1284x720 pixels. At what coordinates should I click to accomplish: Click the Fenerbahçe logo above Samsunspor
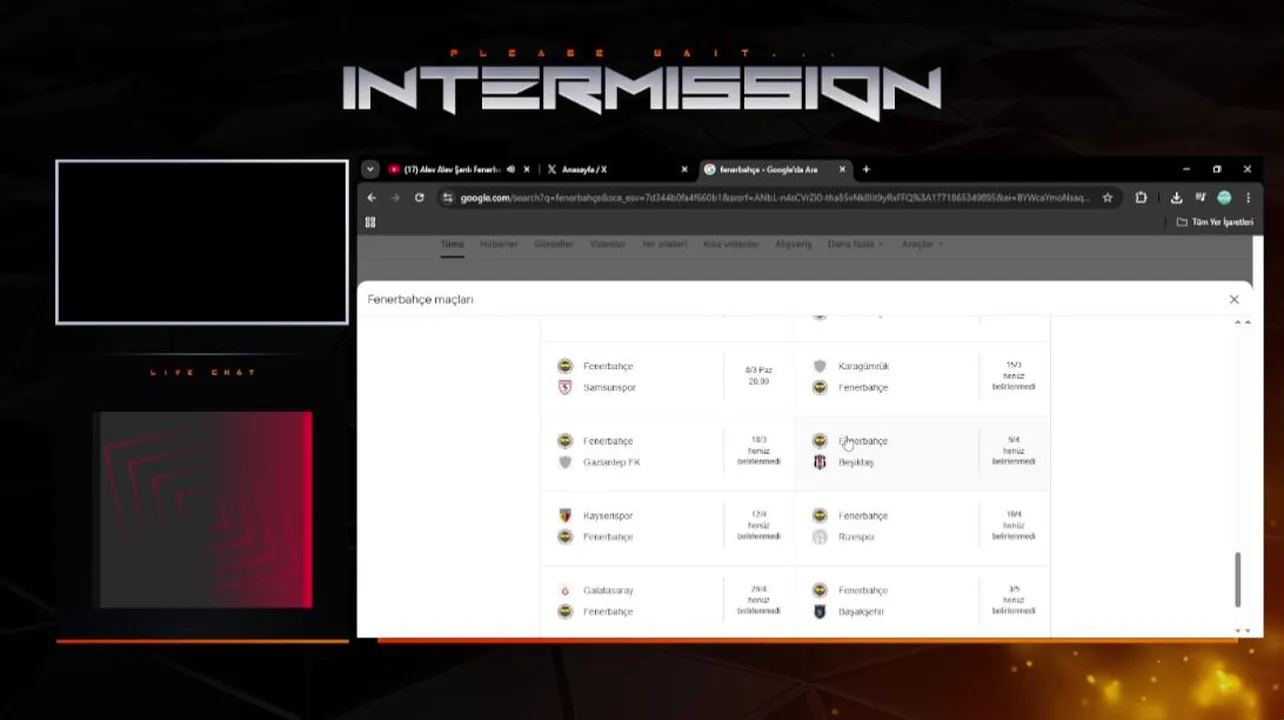(x=565, y=366)
